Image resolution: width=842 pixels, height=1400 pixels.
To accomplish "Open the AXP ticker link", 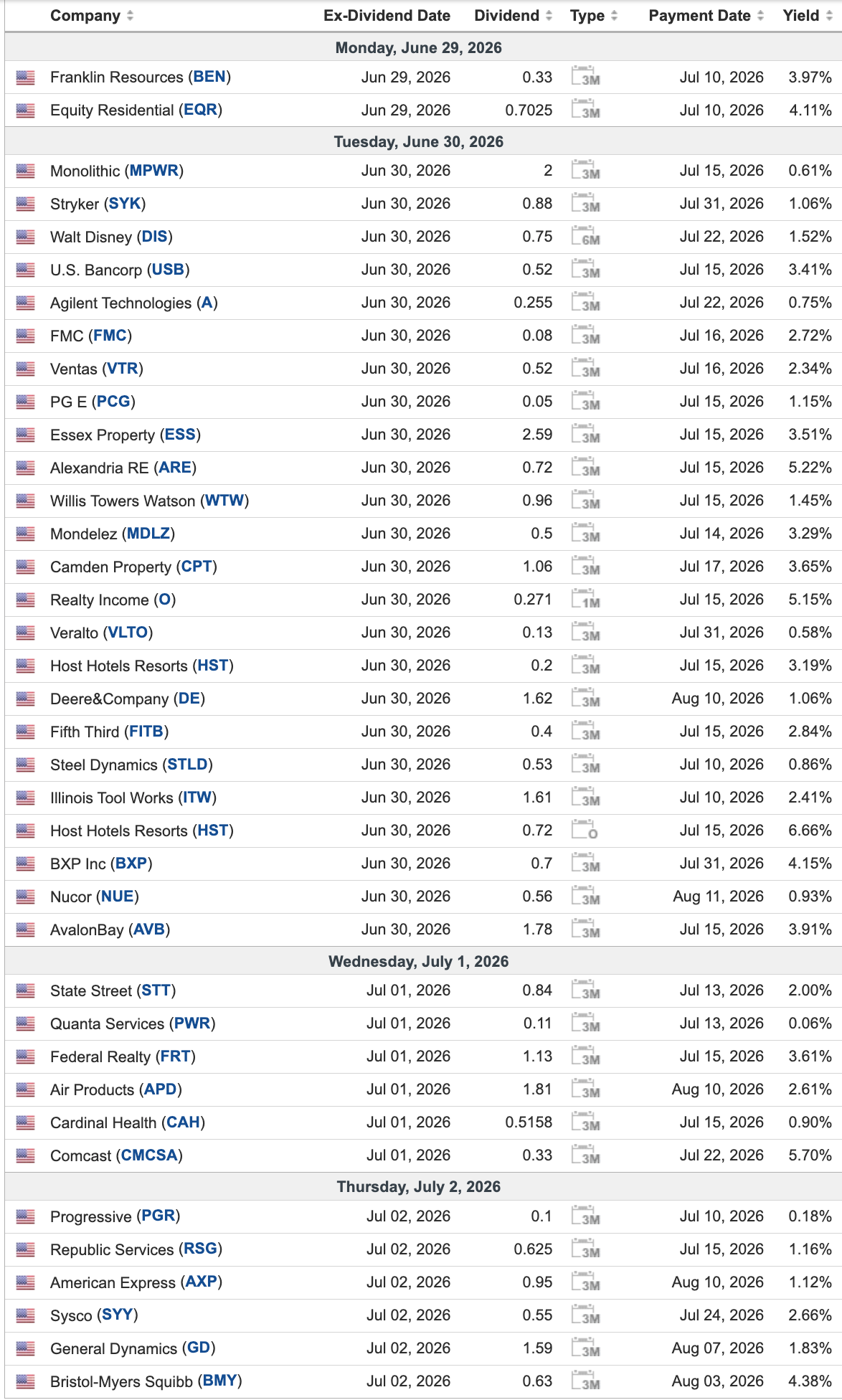I will coord(202,1282).
